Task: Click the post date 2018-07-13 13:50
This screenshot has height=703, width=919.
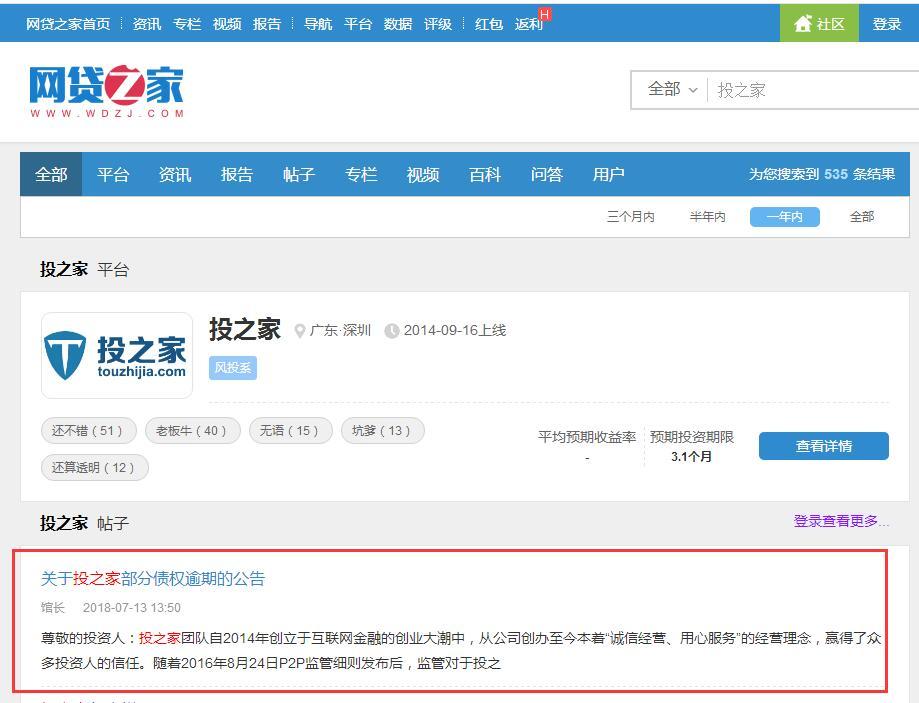Action: coord(132,607)
